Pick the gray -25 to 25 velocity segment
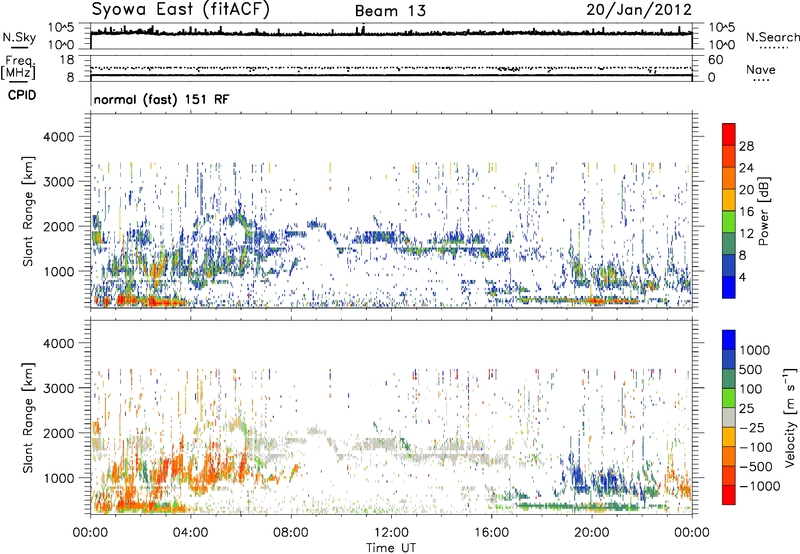Screen dimensions: 800x554 (729, 418)
